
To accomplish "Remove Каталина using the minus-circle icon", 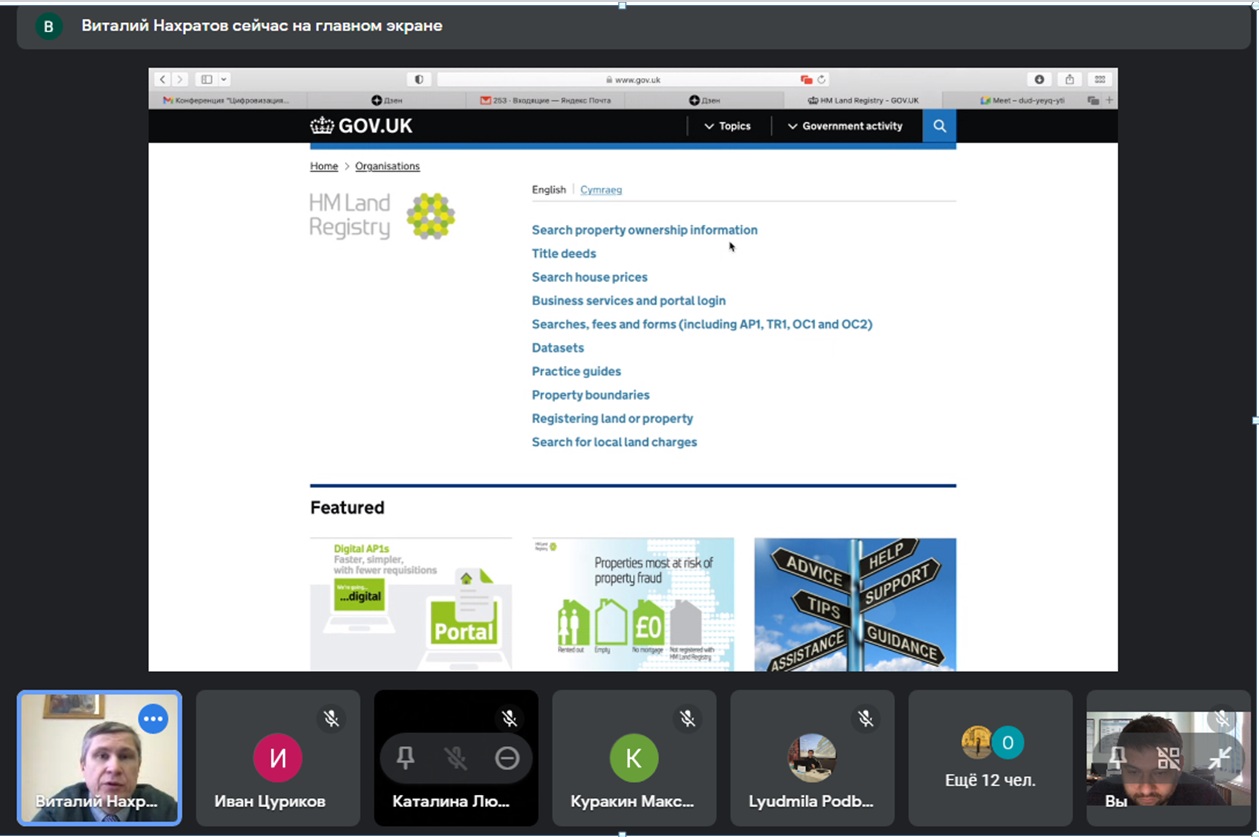I will tap(507, 758).
